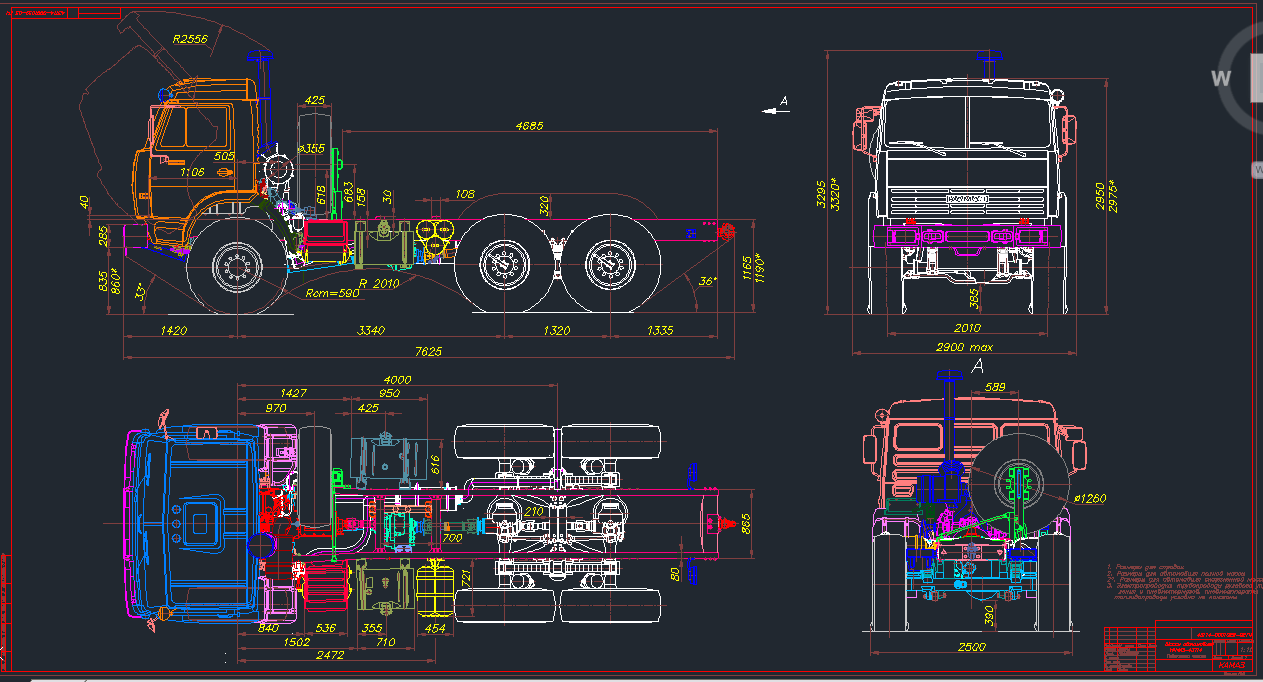Select the 390 vertical dimension
The image size is (1263, 682).
coord(990,618)
